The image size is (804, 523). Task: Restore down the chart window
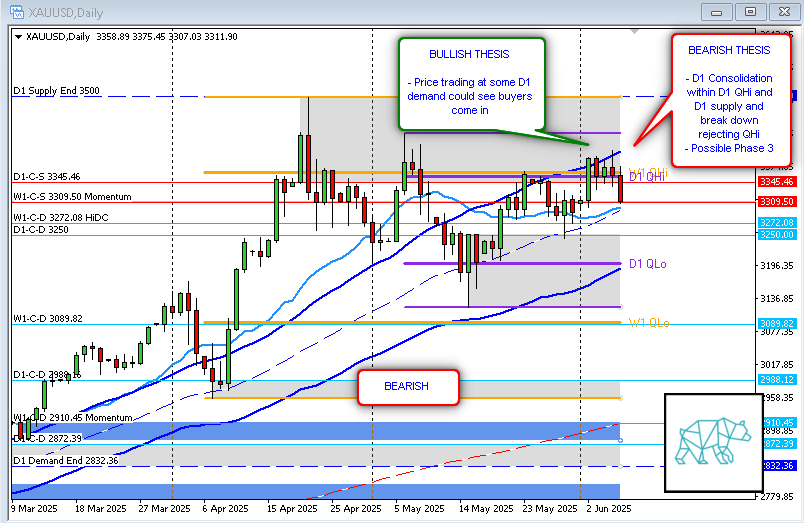click(751, 11)
